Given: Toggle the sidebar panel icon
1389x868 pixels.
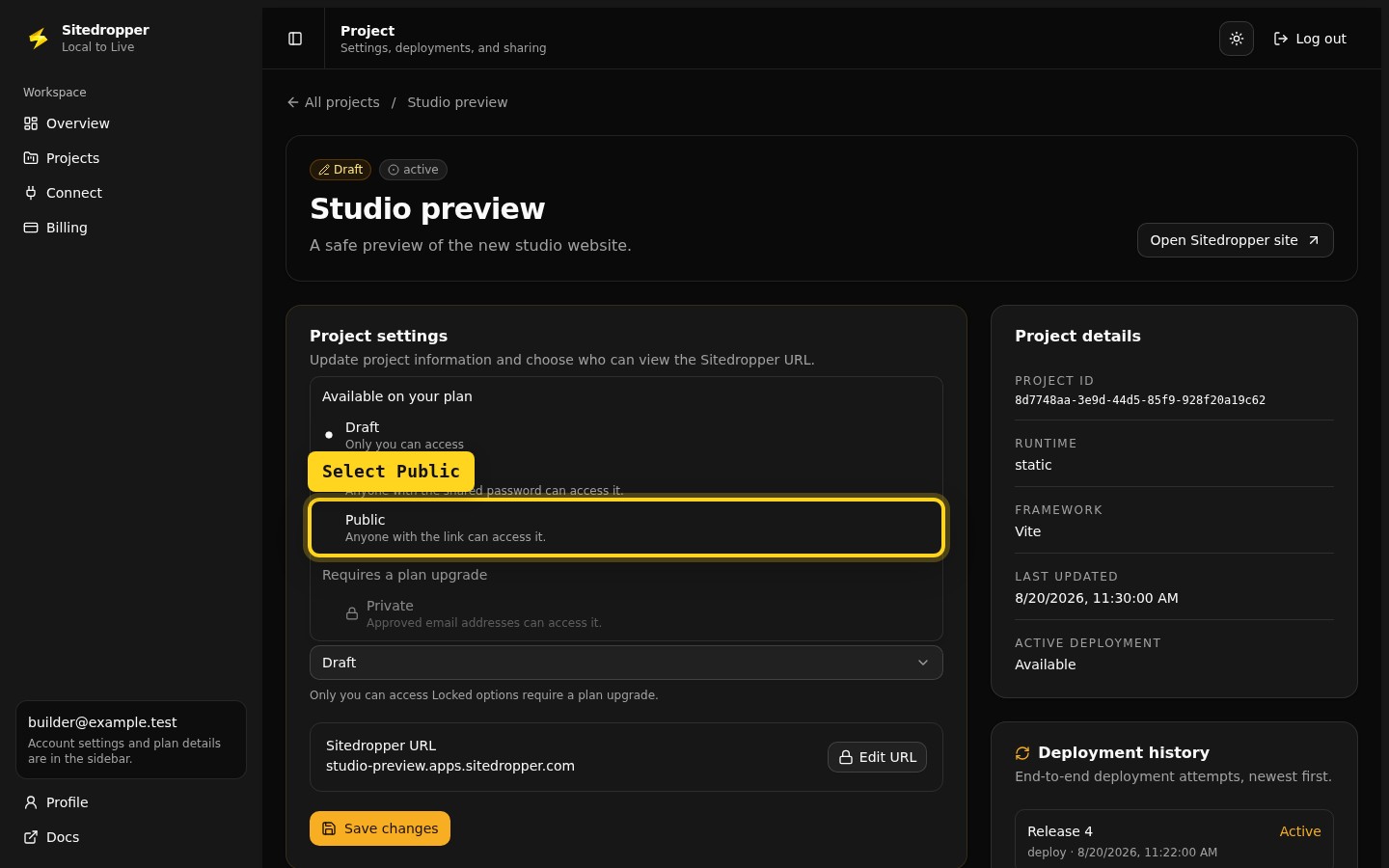Looking at the screenshot, I should [295, 39].
